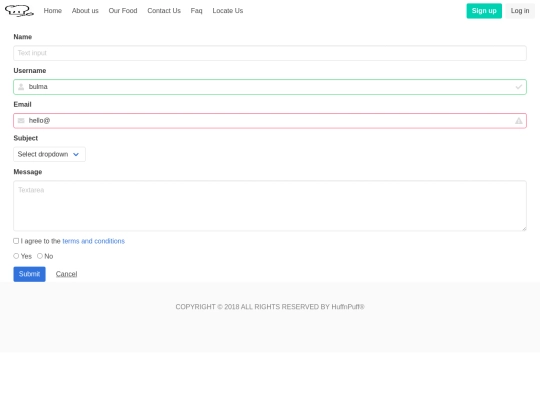Click the Subject field label
540x405 pixels.
pos(26,138)
